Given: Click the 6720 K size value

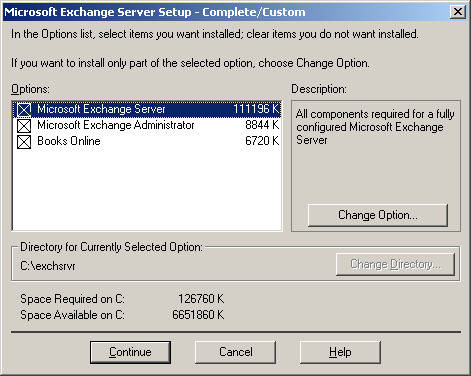Looking at the screenshot, I should click(x=262, y=141).
